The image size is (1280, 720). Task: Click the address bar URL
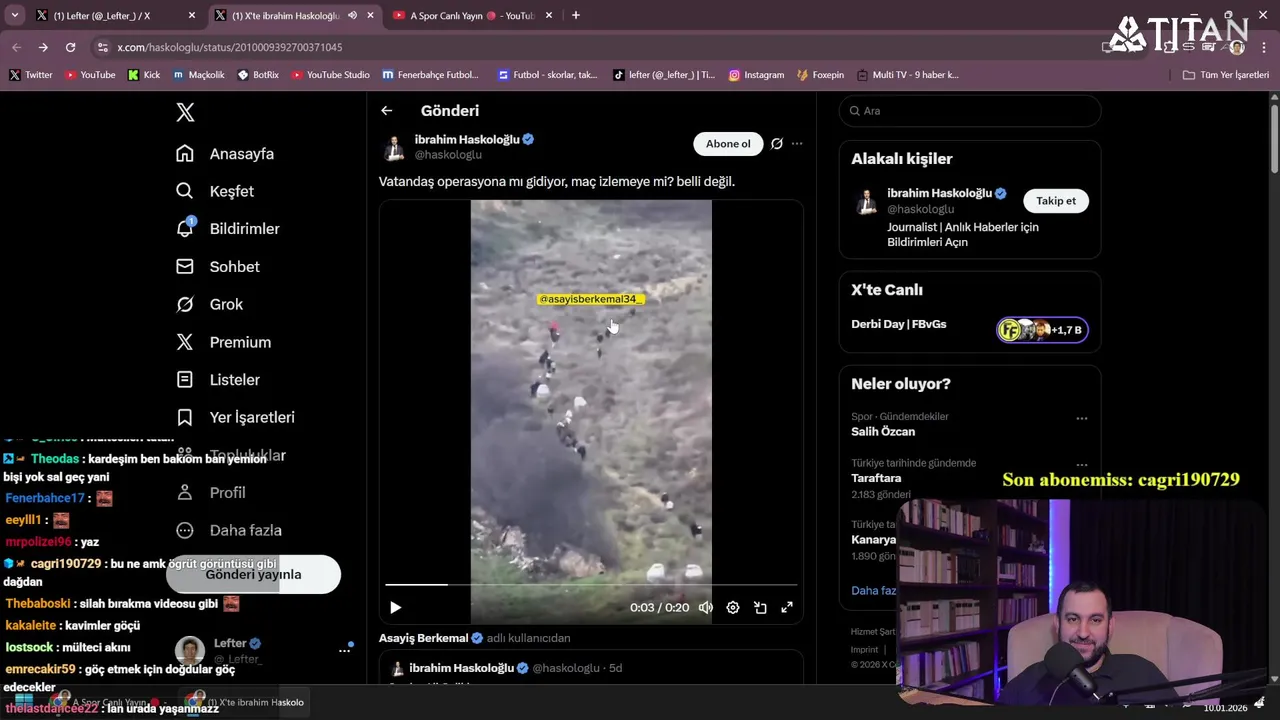(229, 47)
